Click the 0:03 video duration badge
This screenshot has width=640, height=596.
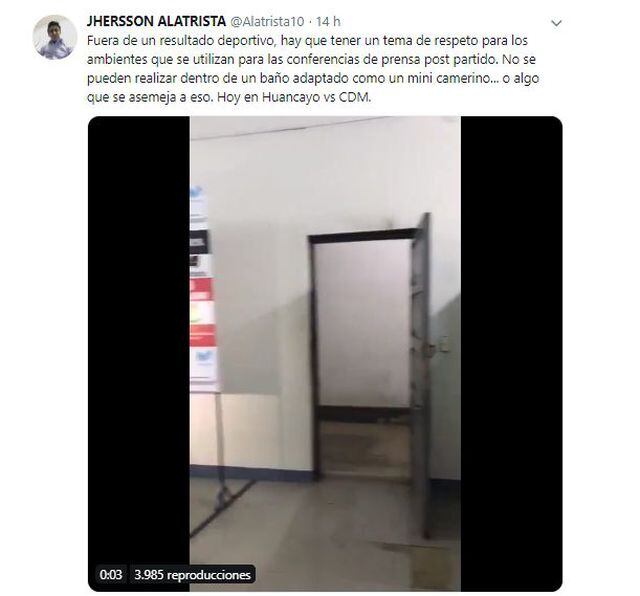[111, 574]
